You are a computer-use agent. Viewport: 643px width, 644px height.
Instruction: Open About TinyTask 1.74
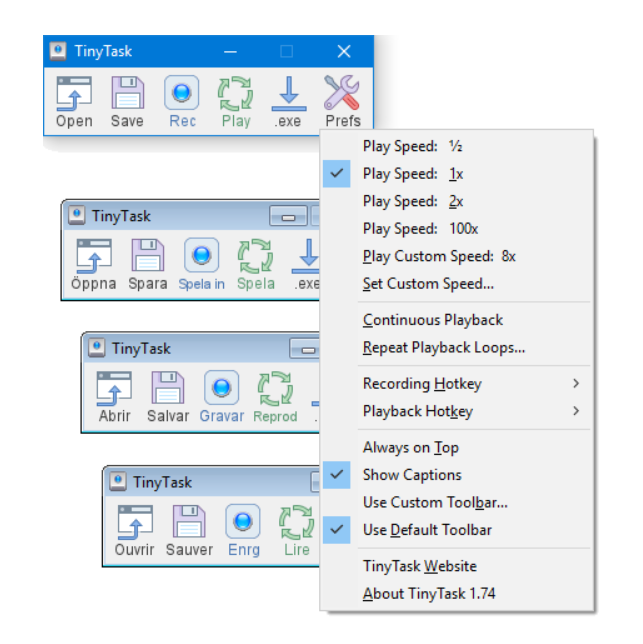[457, 593]
